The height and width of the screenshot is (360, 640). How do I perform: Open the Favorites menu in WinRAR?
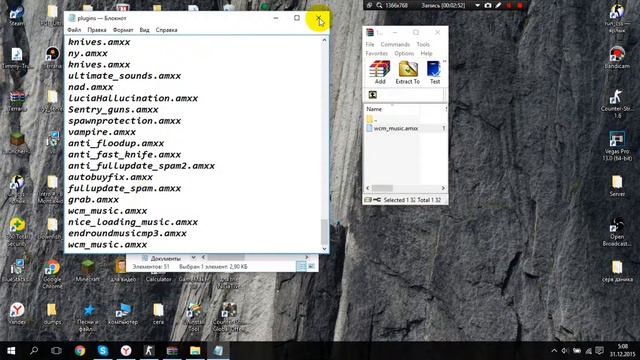coord(376,53)
